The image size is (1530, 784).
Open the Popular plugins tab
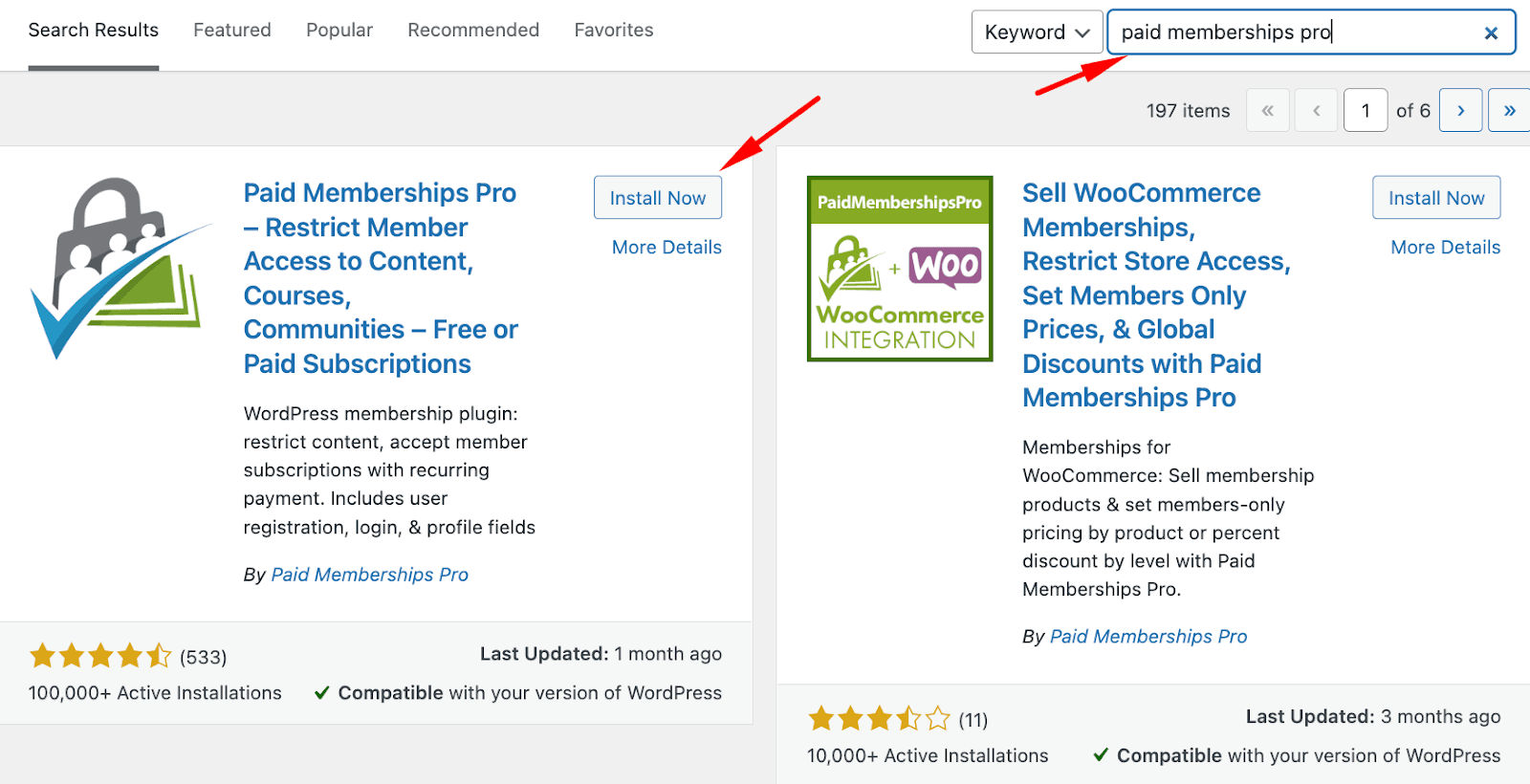[339, 31]
